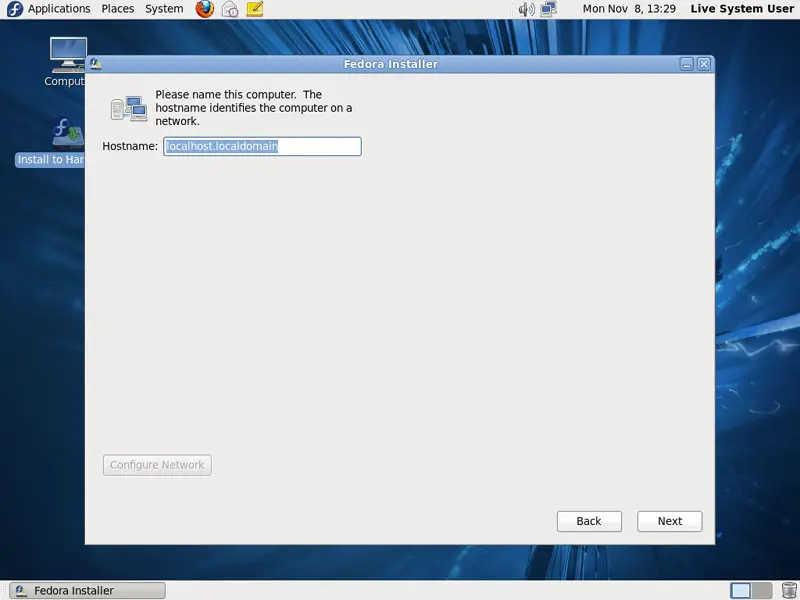Click the network computers hostname icon
800x600 pixels.
tap(129, 108)
